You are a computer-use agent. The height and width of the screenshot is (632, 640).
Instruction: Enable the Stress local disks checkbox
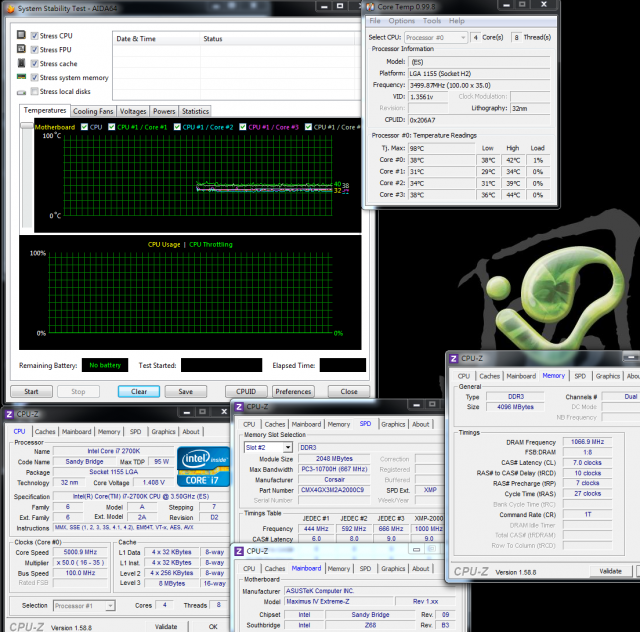pyautogui.click(x=35, y=91)
